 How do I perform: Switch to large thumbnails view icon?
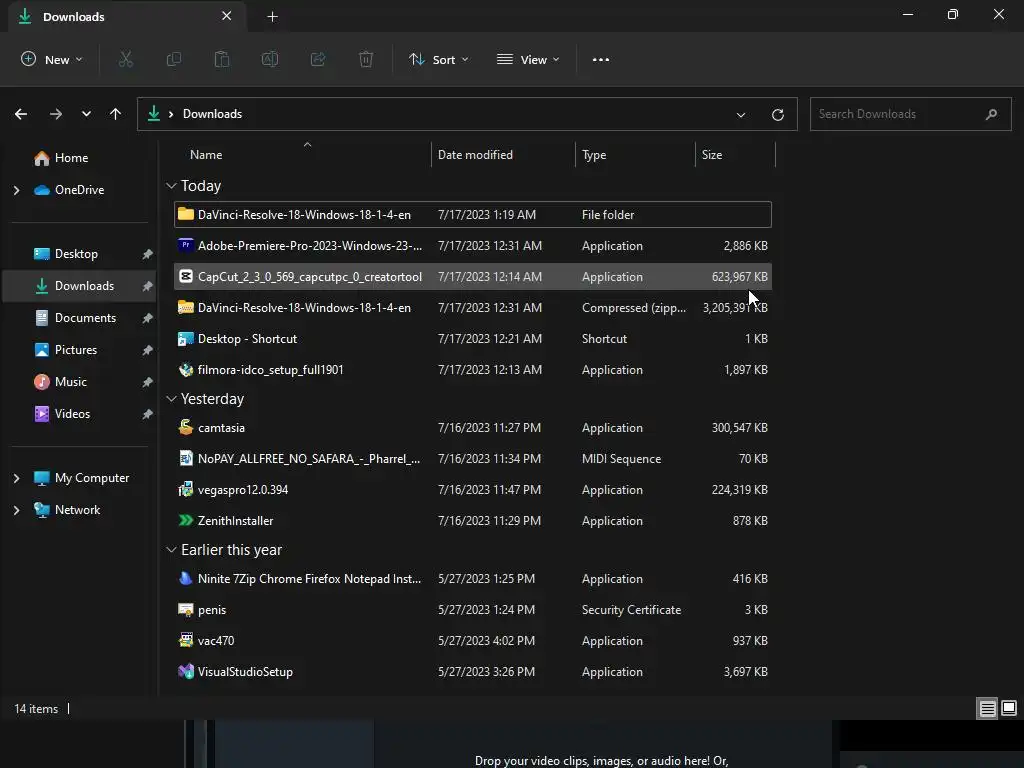[x=1009, y=708]
